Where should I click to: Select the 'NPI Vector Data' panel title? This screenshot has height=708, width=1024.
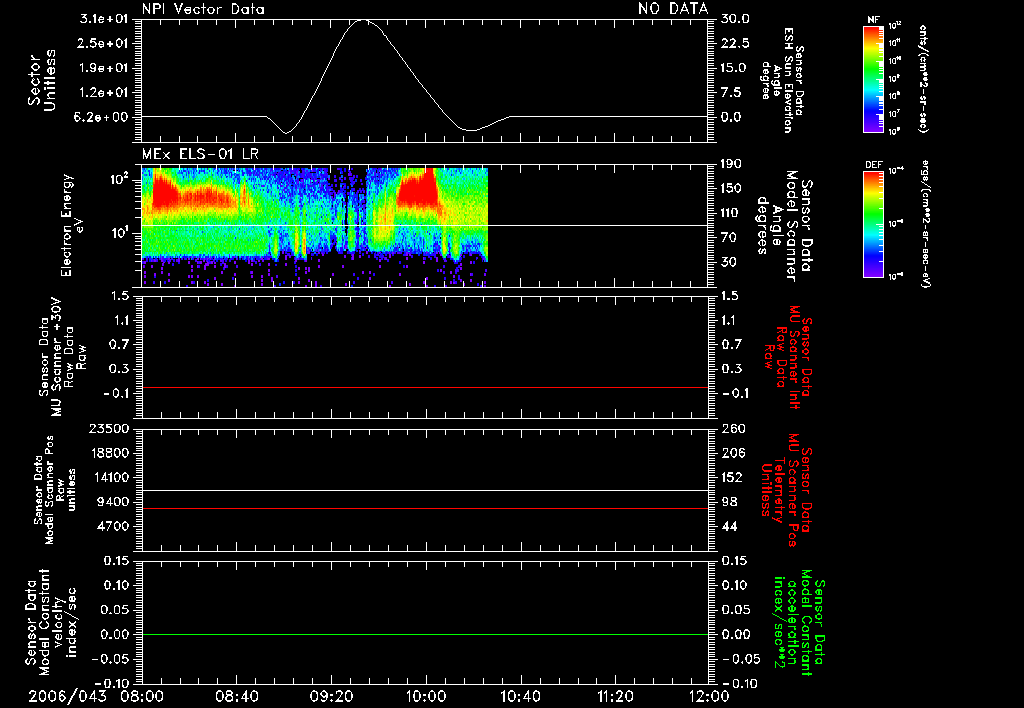[x=203, y=9]
